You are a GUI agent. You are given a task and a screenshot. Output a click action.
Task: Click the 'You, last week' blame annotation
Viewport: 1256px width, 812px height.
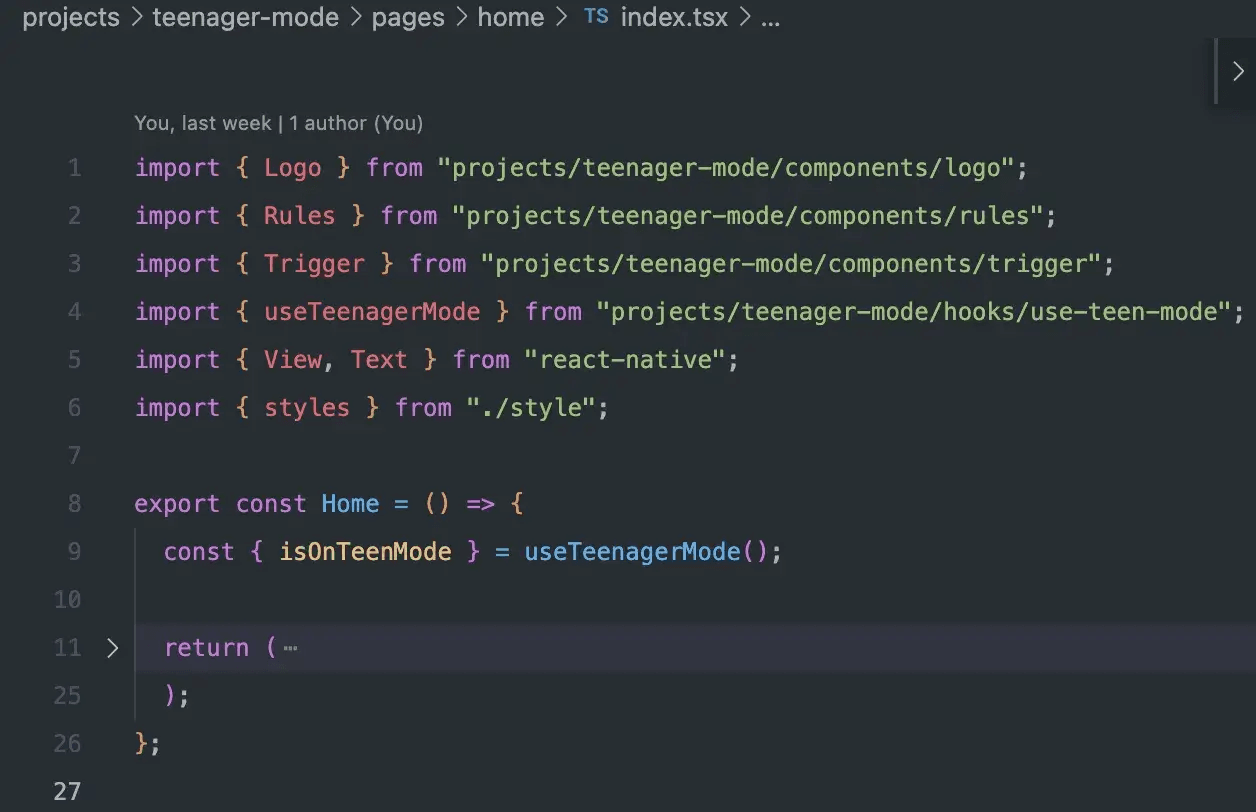[202, 123]
